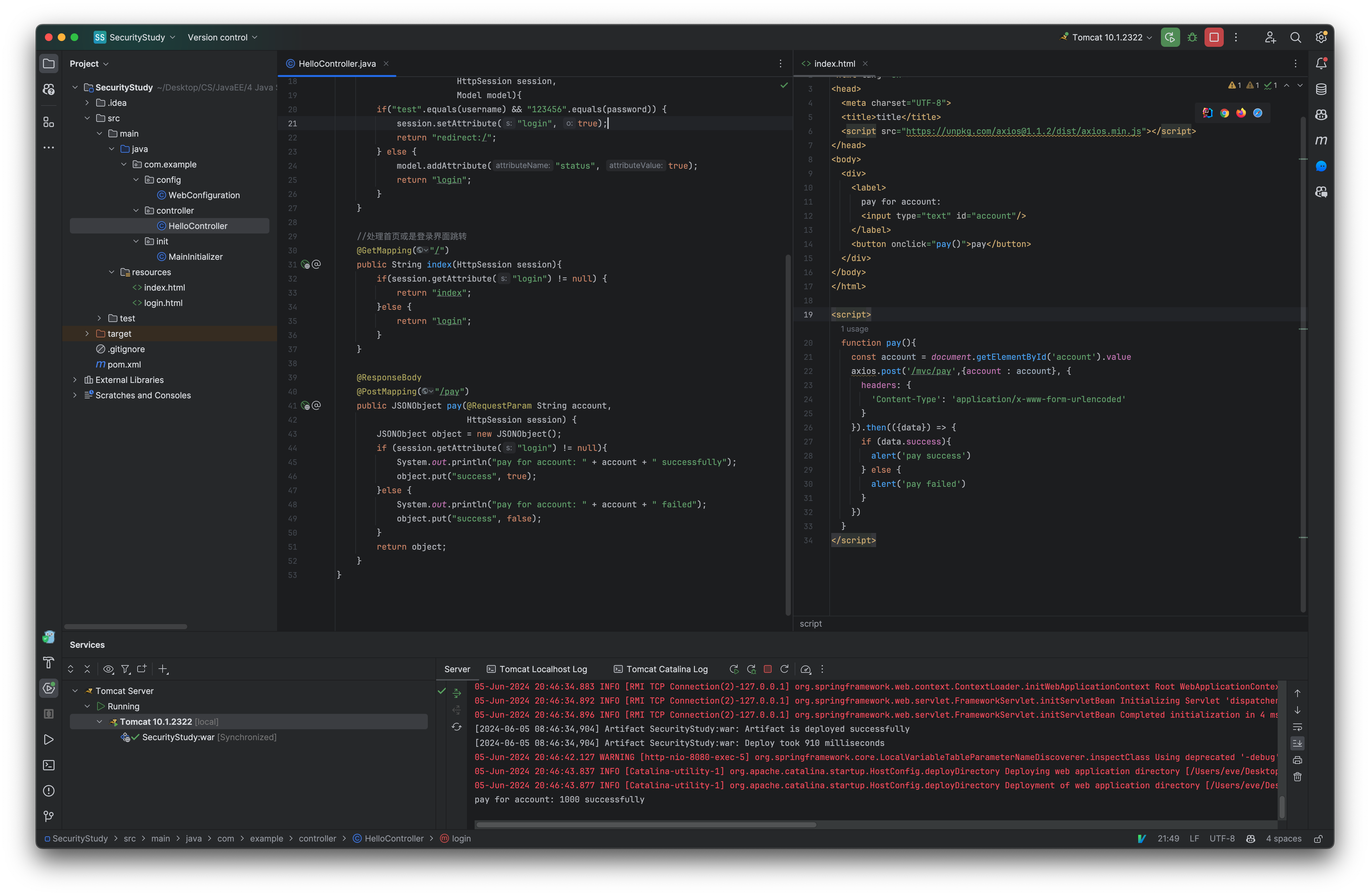Image resolution: width=1370 pixels, height=896 pixels.
Task: Go to next highlighted problem down arrow
Action: (x=1300, y=86)
